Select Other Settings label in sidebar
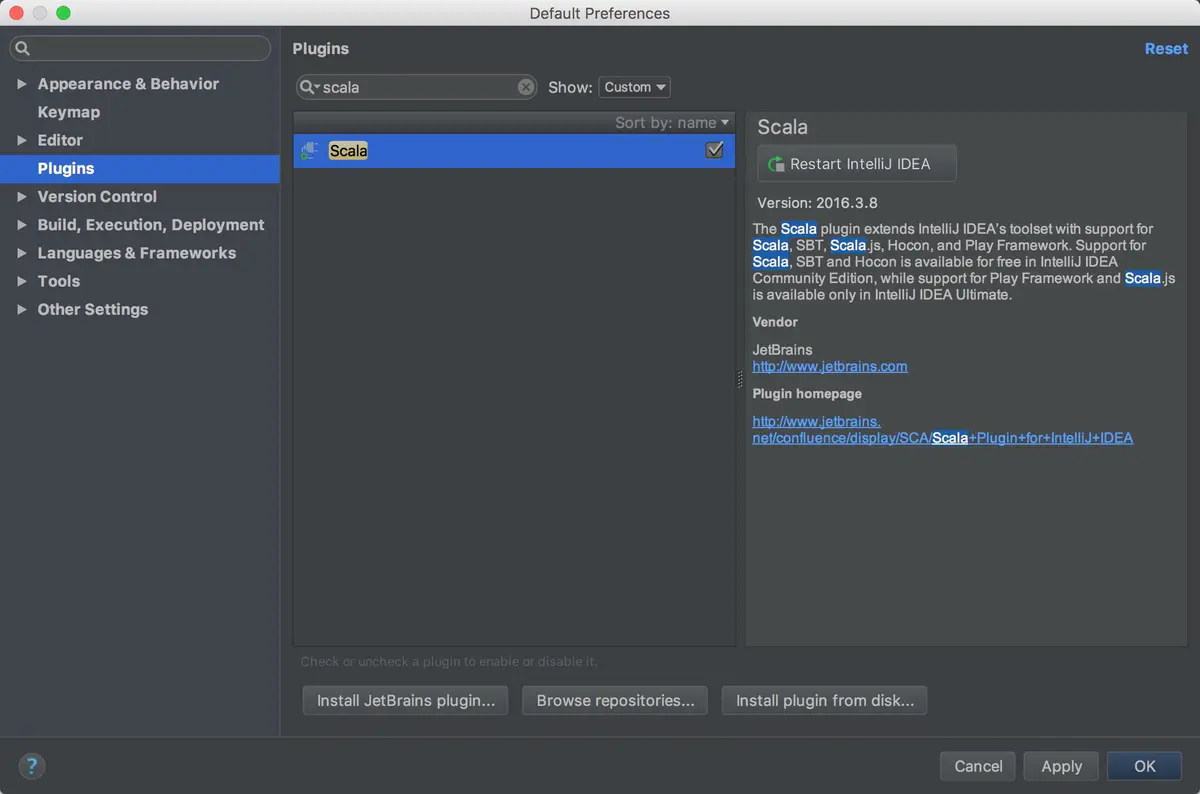Image resolution: width=1200 pixels, height=794 pixels. point(92,309)
